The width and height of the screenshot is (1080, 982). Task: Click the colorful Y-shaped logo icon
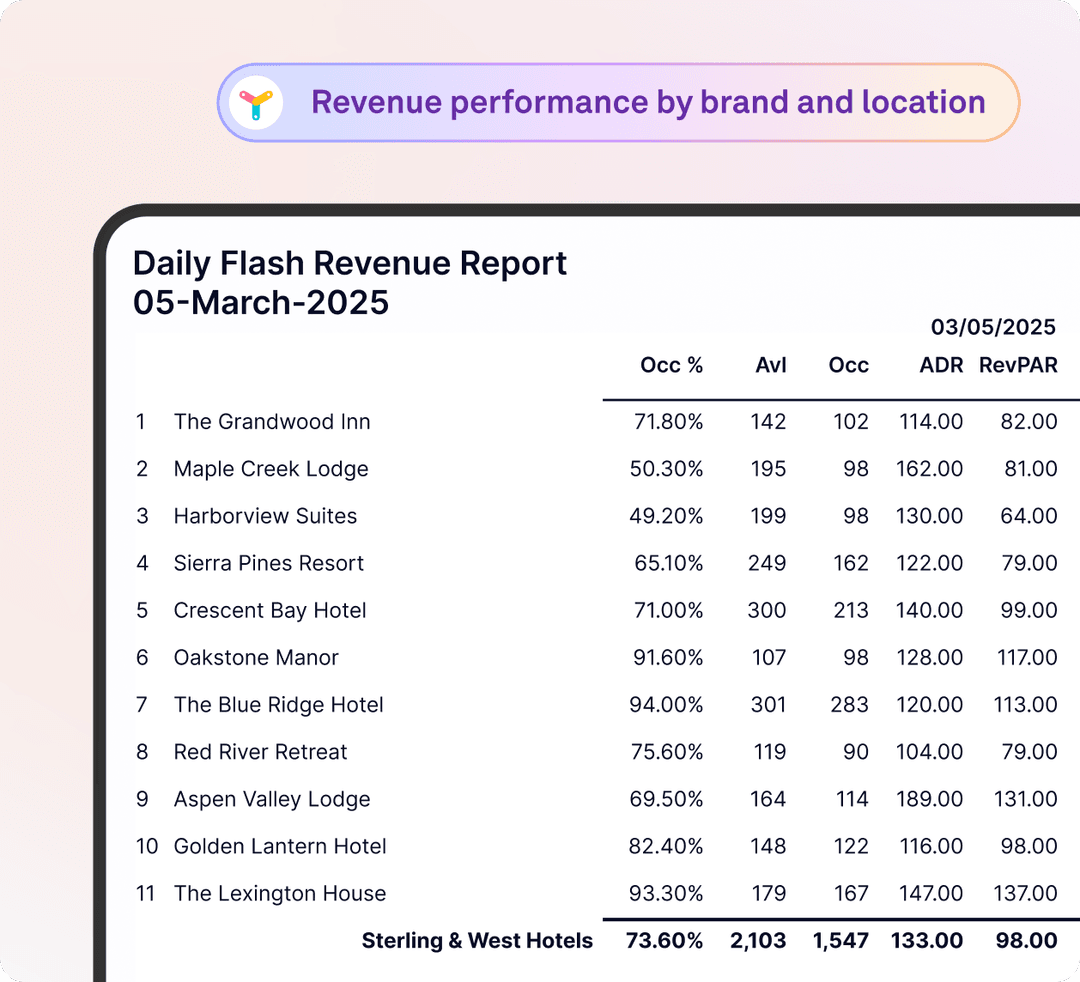[256, 103]
